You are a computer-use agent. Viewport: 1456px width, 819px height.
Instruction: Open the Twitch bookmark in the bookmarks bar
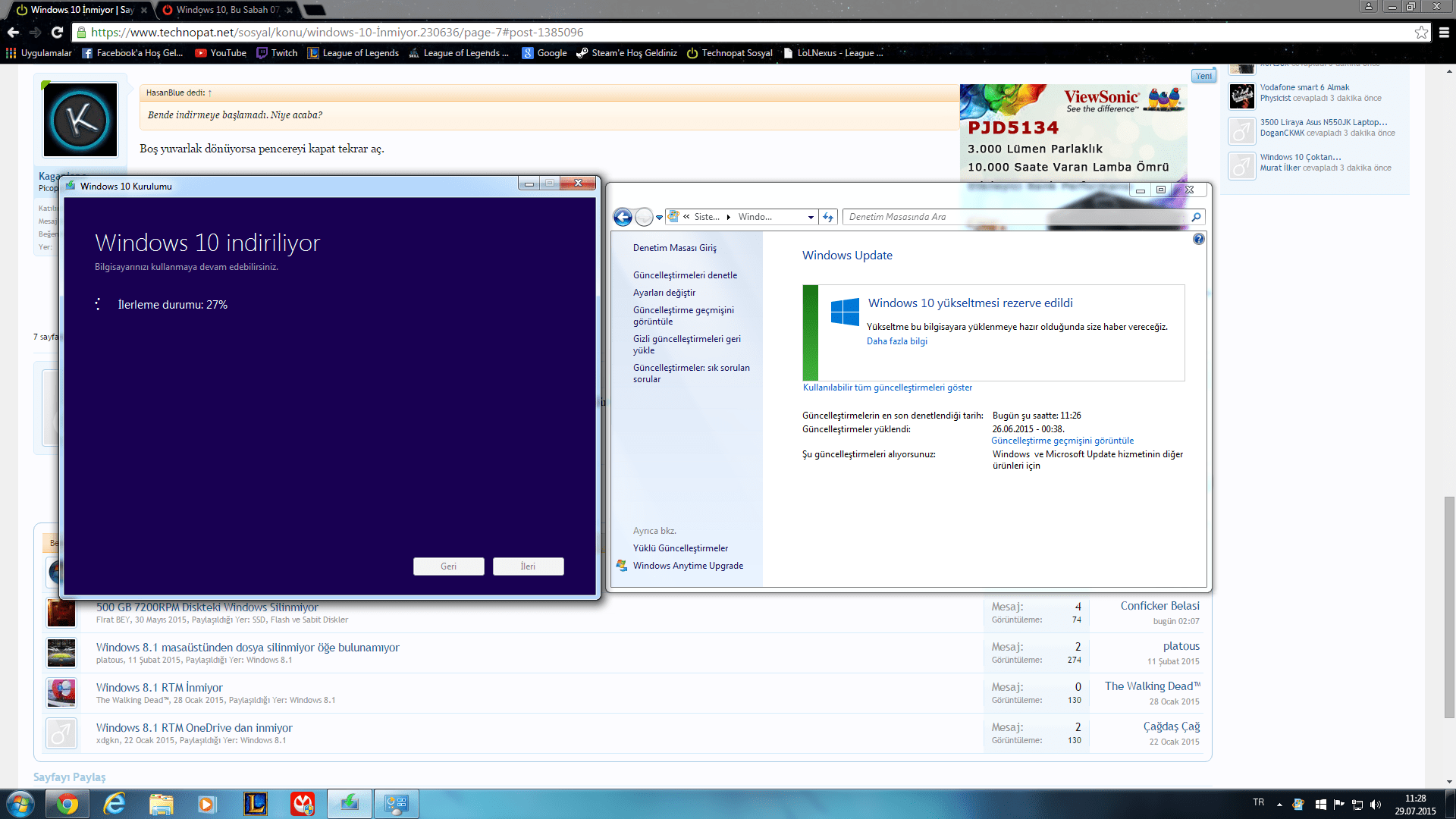tap(277, 53)
